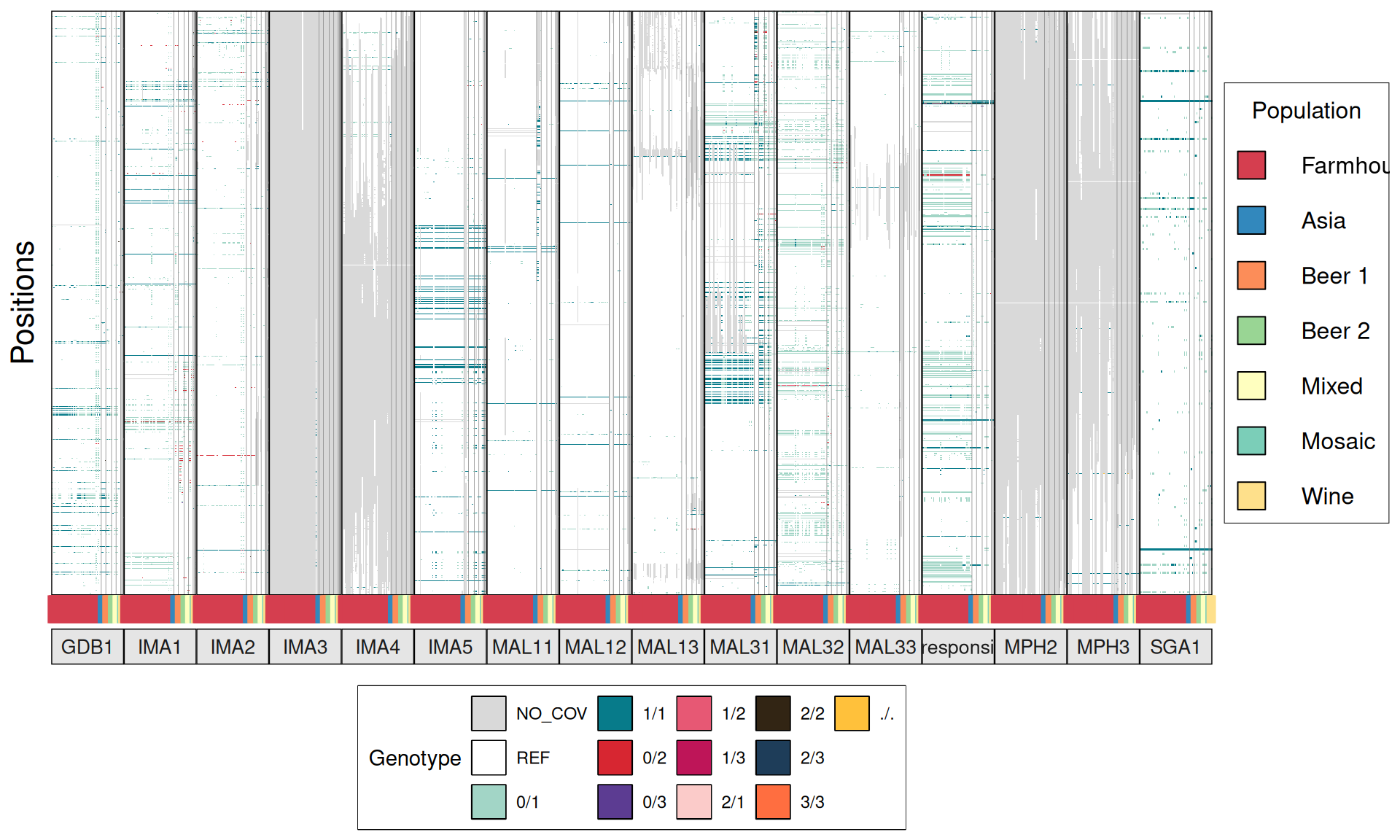Viewport: 1400px width, 840px height.
Task: Click the 0/3 purple genotype swatch
Action: (615, 801)
